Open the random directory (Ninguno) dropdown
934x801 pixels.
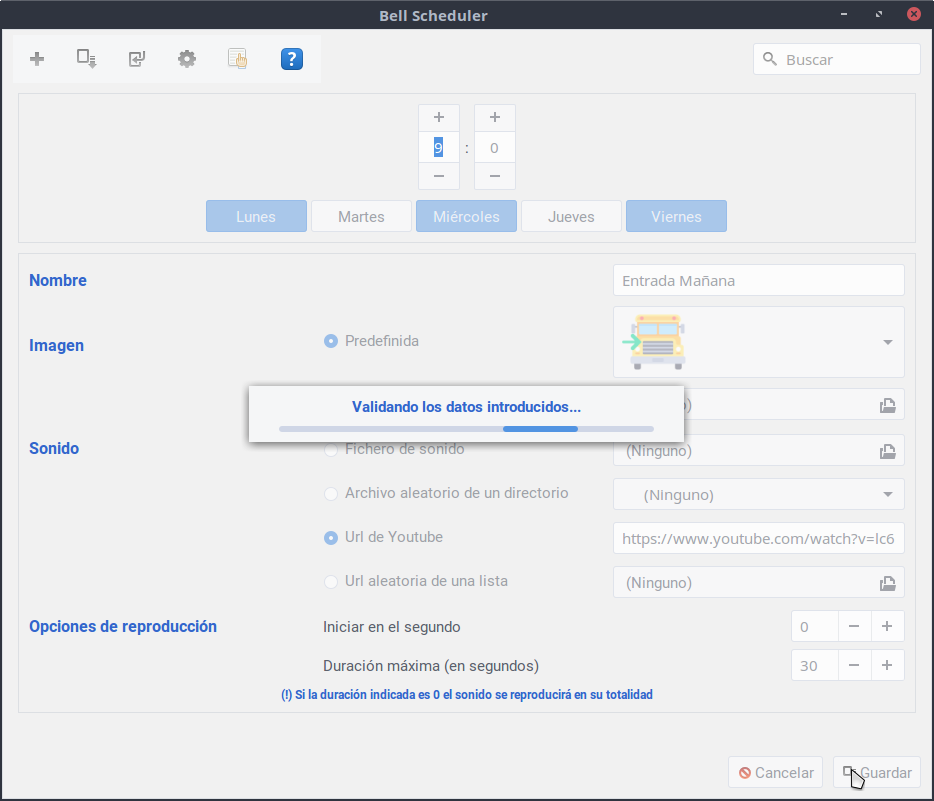(887, 494)
